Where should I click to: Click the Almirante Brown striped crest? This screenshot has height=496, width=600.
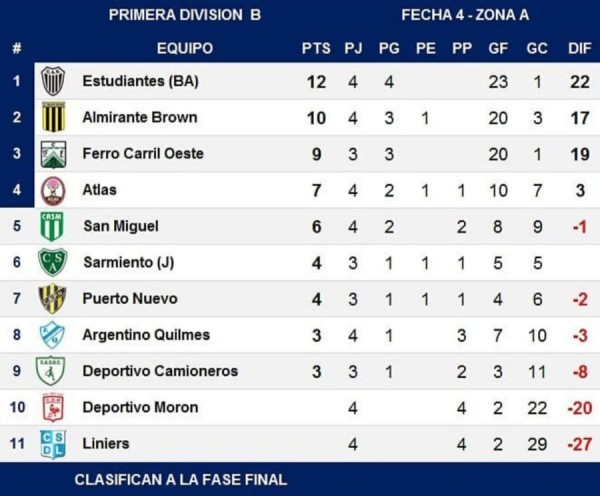click(x=53, y=117)
